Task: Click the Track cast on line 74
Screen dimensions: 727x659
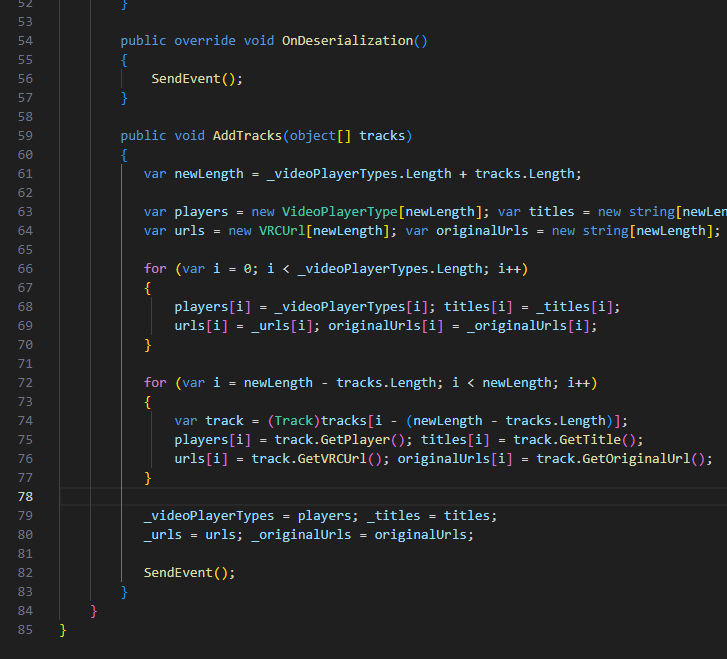Action: (x=293, y=421)
